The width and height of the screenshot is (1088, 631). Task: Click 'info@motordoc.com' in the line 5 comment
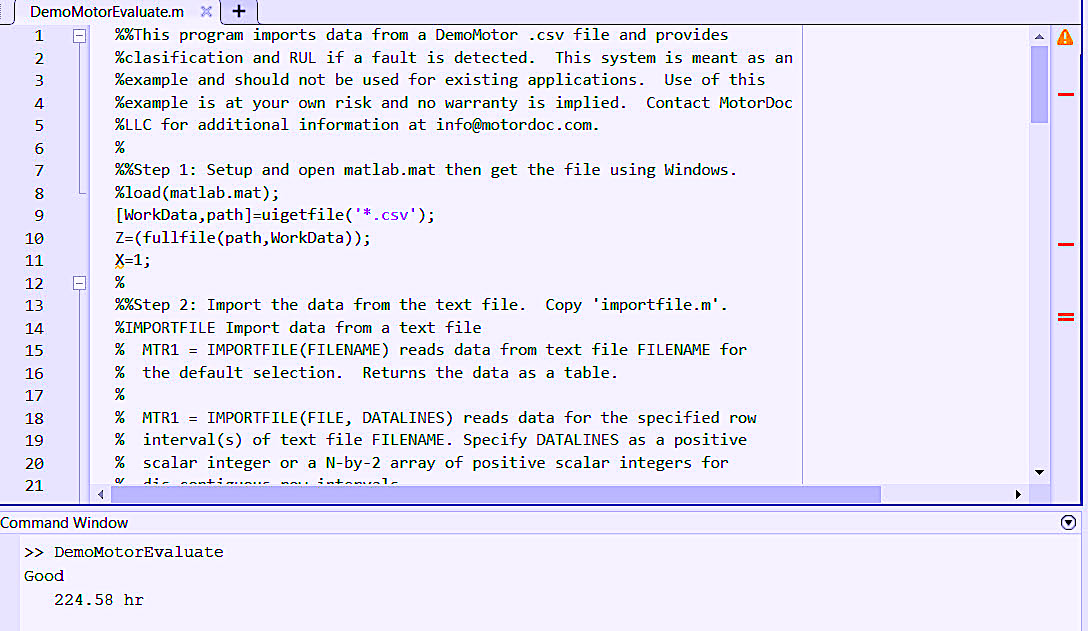513,125
